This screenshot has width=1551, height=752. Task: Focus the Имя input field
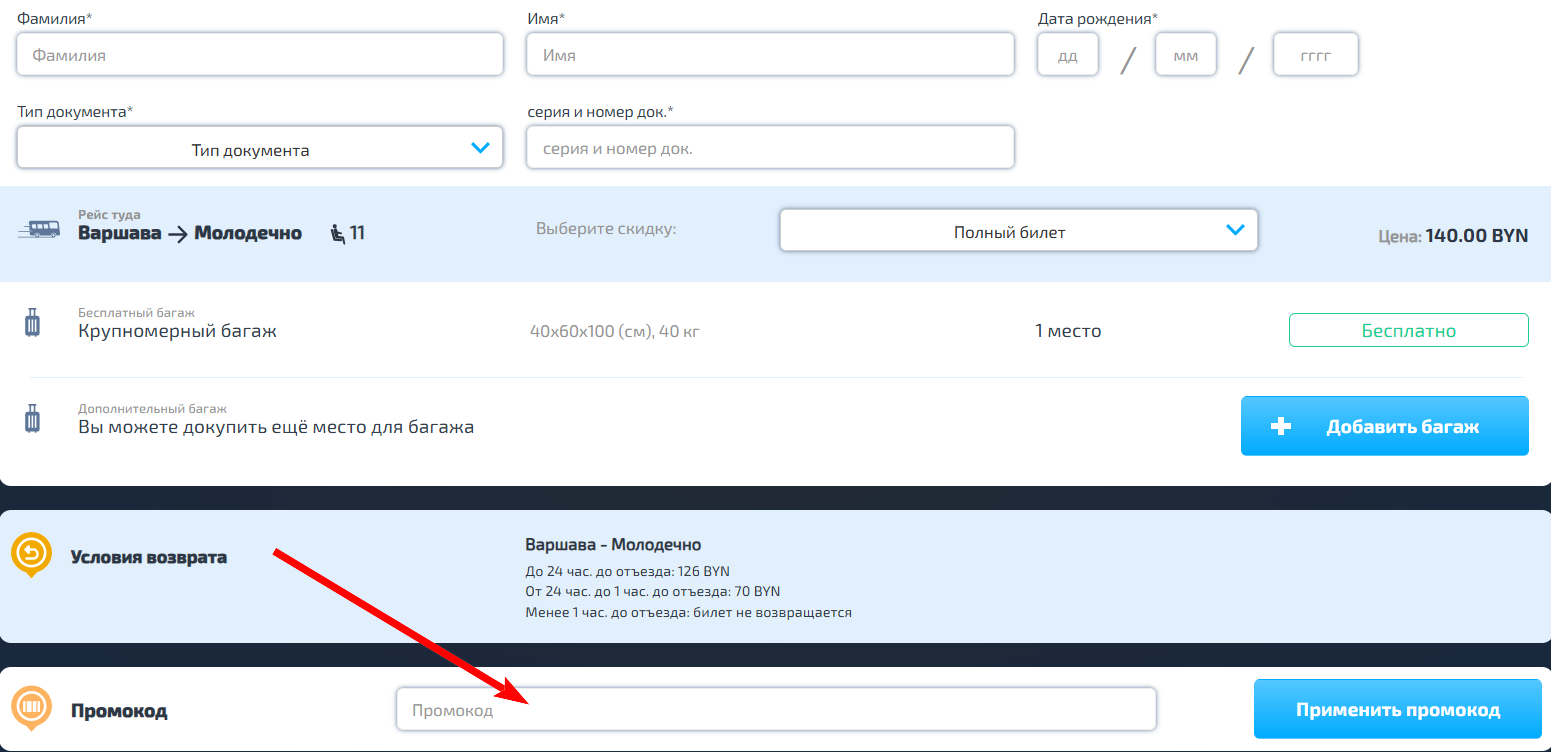[769, 55]
